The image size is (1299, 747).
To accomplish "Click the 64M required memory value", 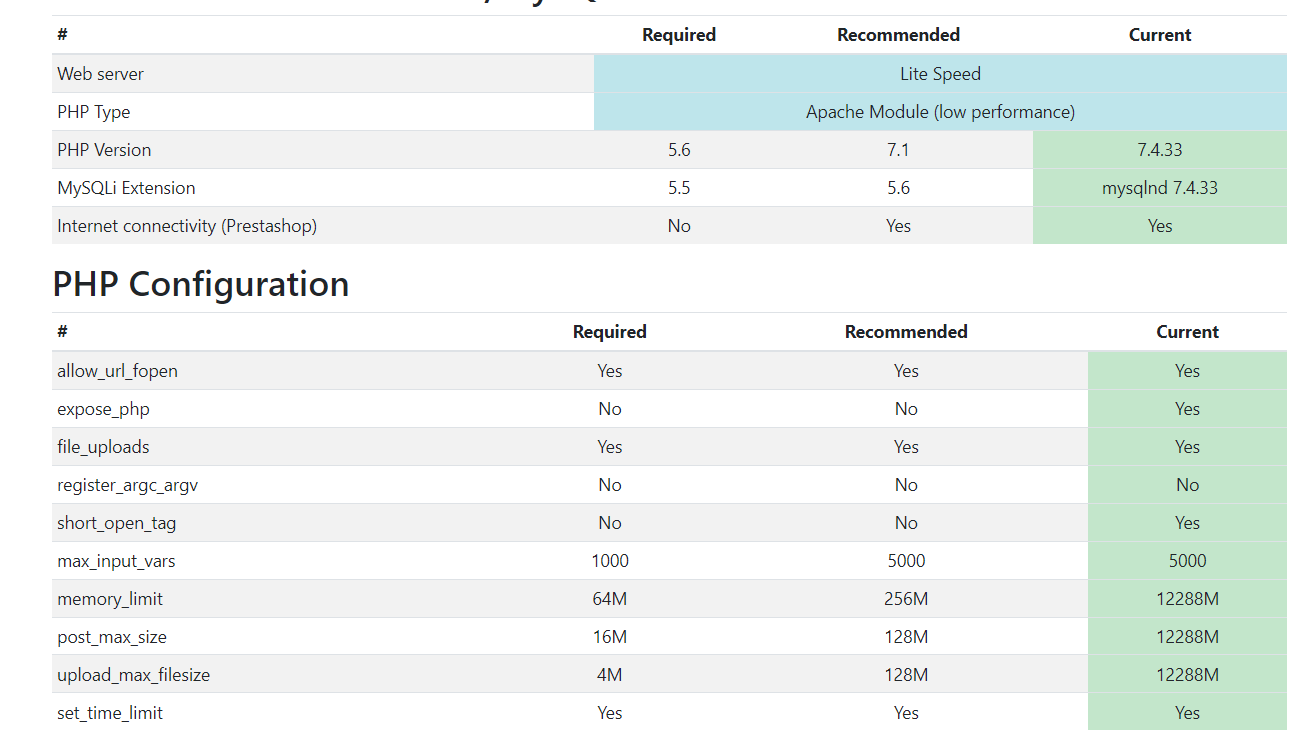I will (x=610, y=599).
